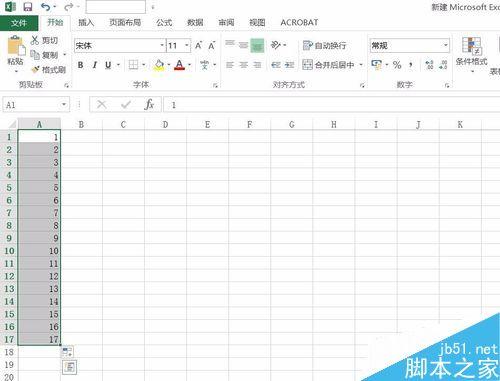
Task: Apply the yellow fill color bucket
Action: 159,65
